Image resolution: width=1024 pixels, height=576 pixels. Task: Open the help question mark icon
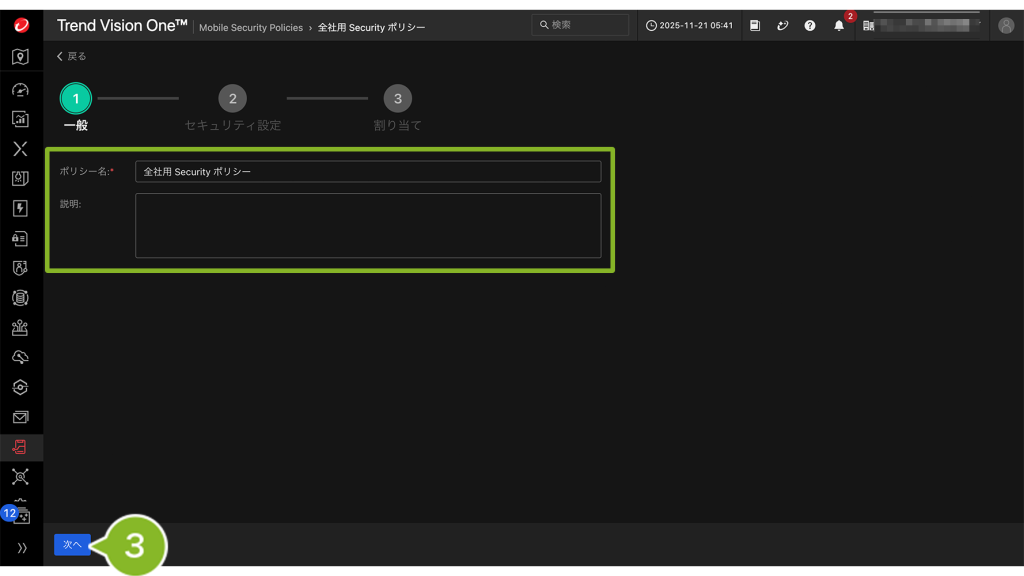tap(810, 26)
